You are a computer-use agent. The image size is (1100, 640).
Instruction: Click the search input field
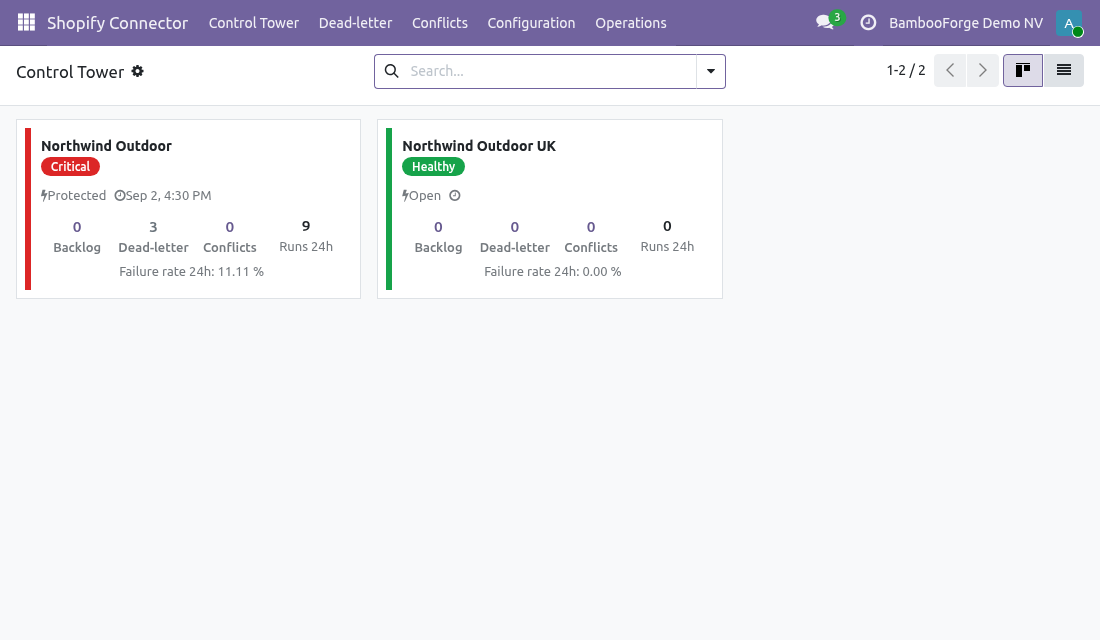(550, 71)
